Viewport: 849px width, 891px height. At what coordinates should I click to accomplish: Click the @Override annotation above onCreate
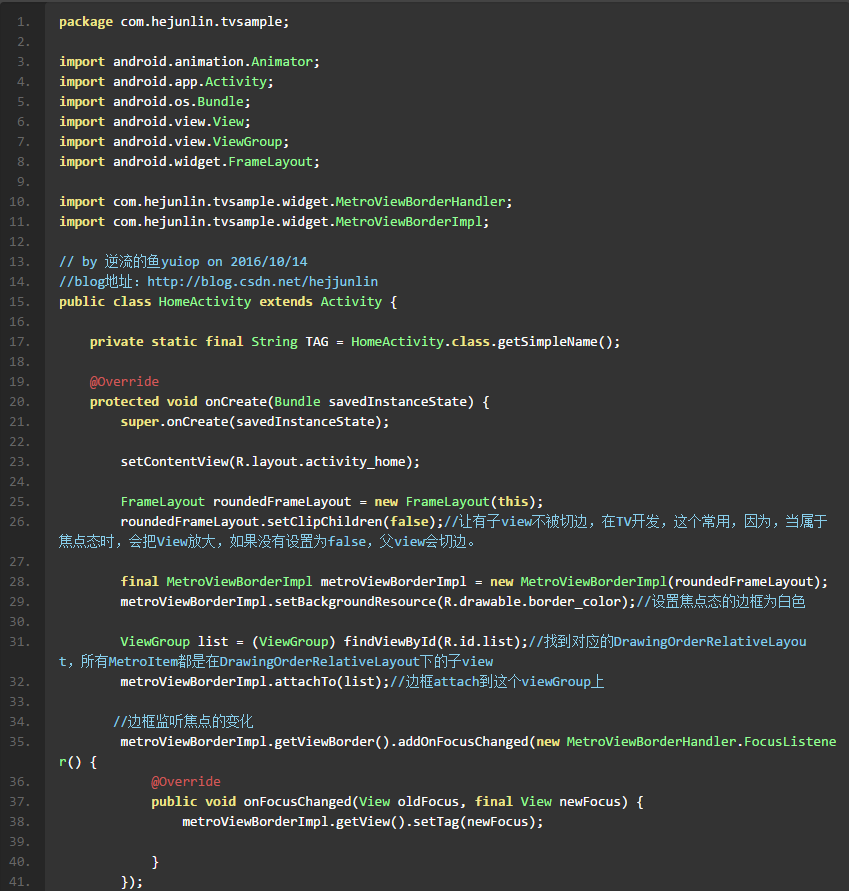pos(124,382)
